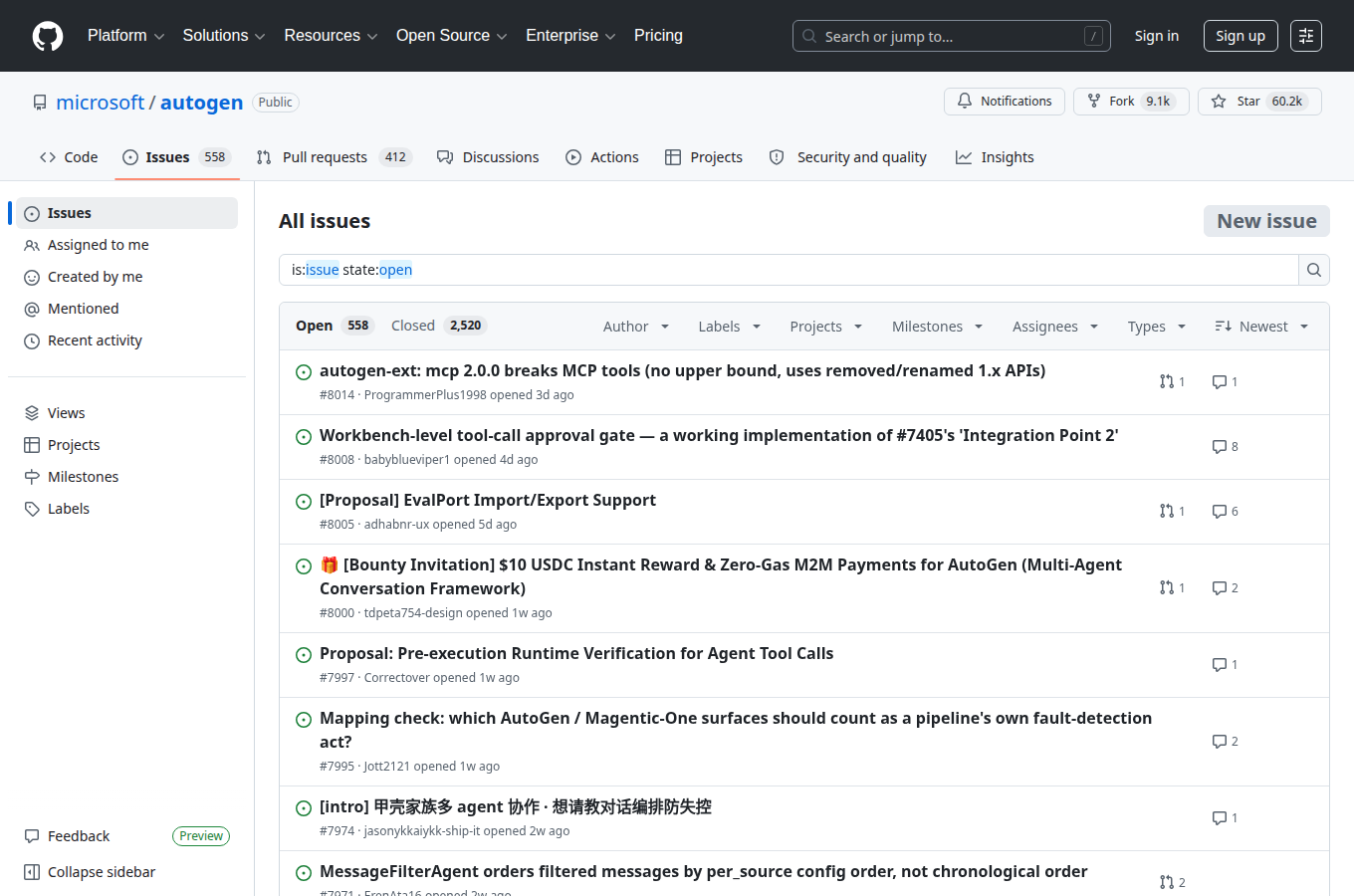Open the Types filter dropdown
This screenshot has width=1354, height=896.
[1157, 327]
